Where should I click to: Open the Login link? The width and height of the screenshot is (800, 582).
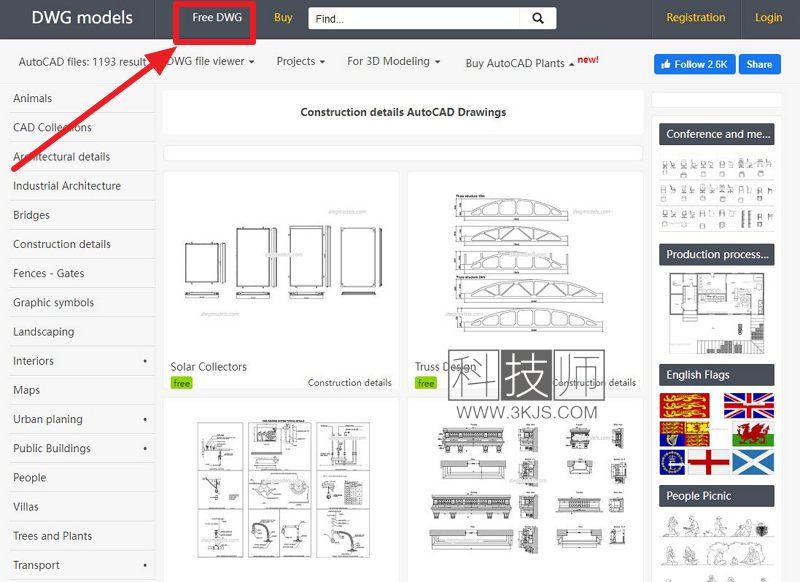(768, 17)
